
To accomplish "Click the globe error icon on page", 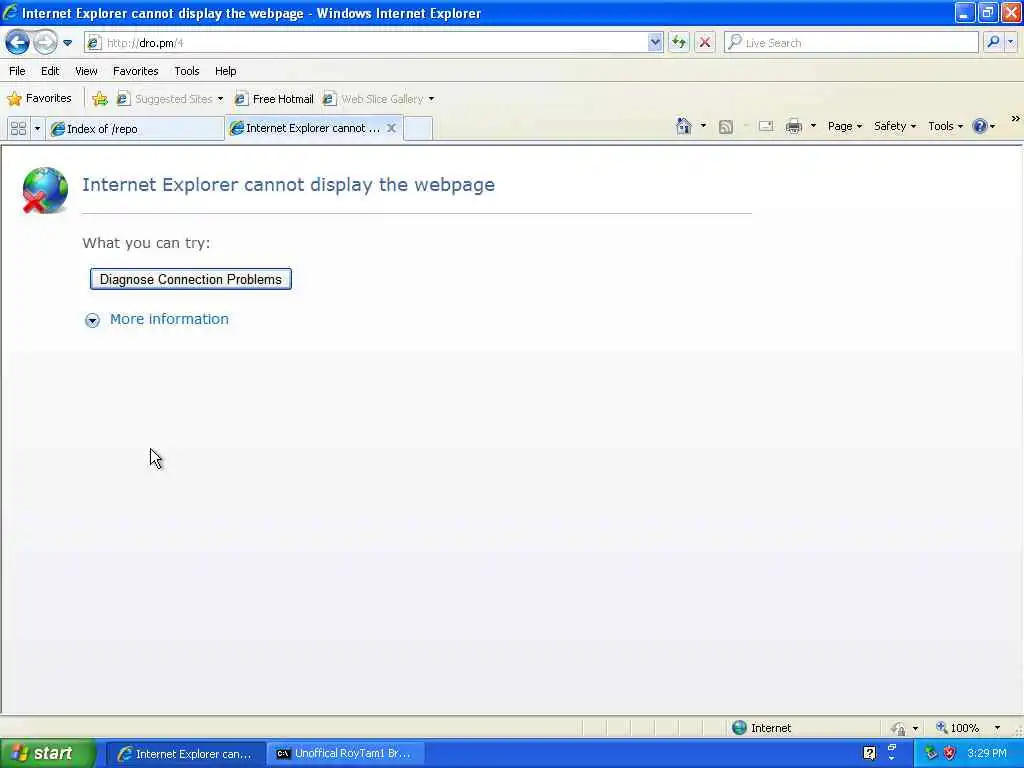I will pos(44,191).
